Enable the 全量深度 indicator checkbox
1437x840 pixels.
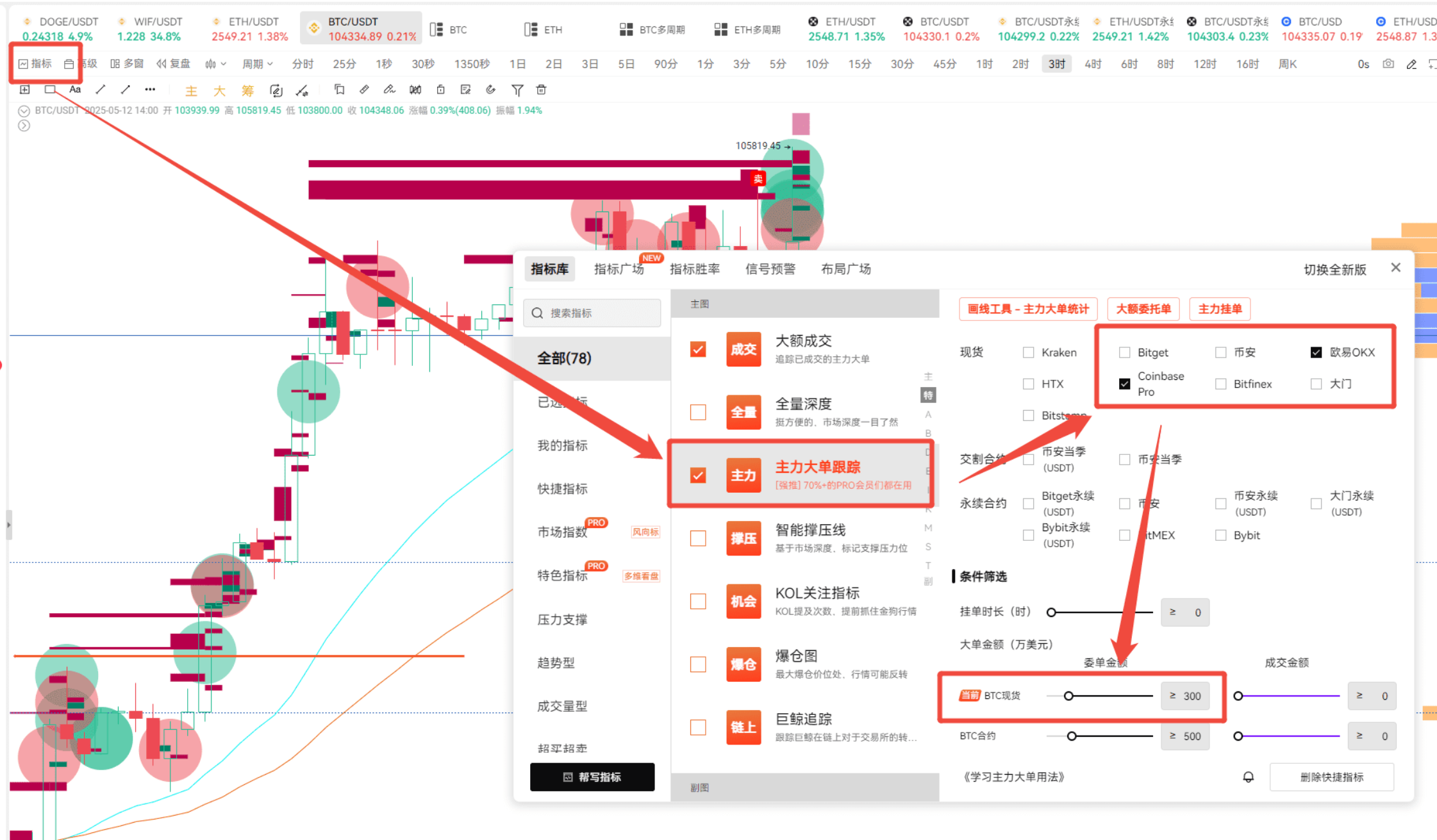pos(698,412)
